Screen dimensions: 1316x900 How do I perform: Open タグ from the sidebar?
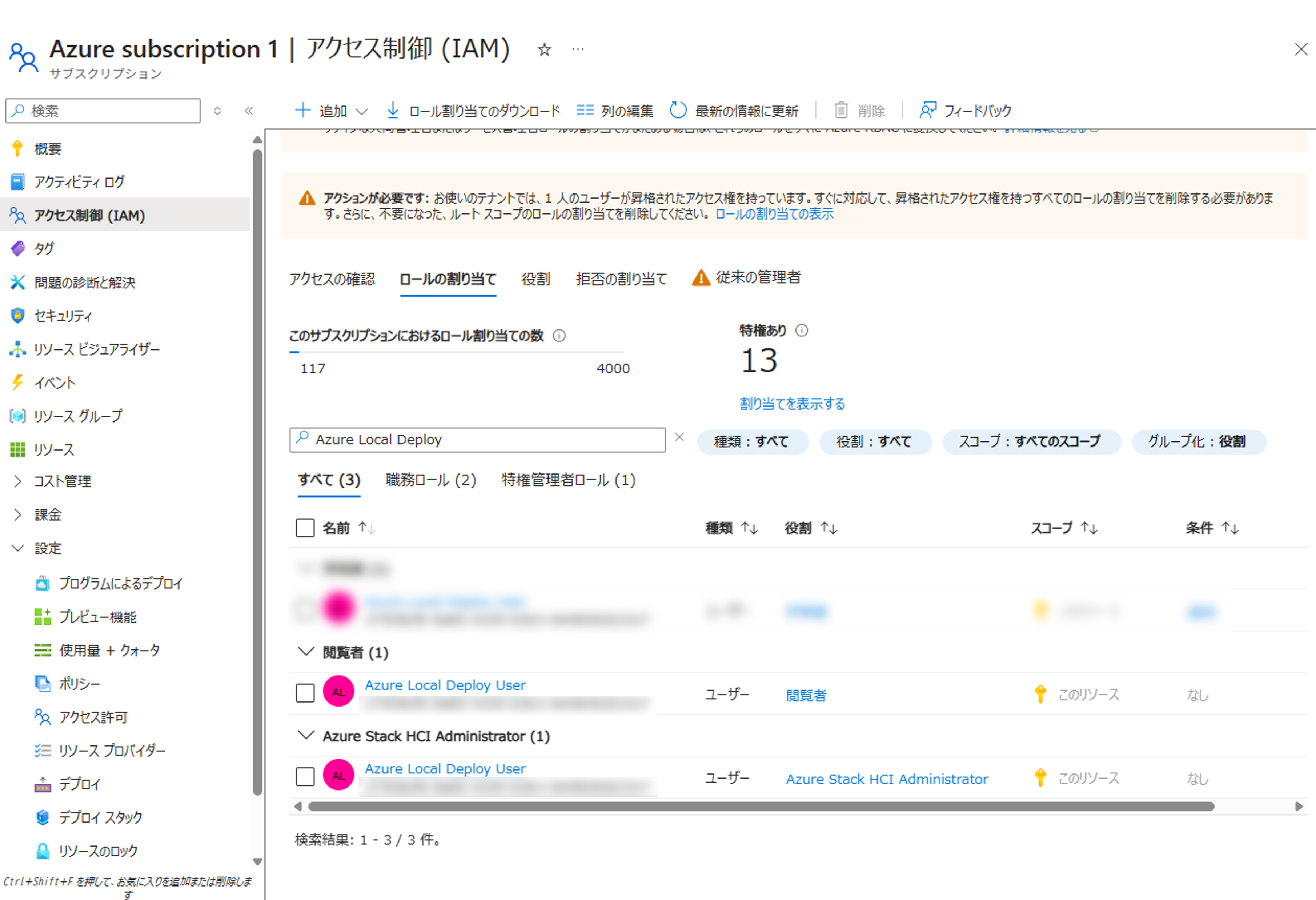tap(44, 249)
